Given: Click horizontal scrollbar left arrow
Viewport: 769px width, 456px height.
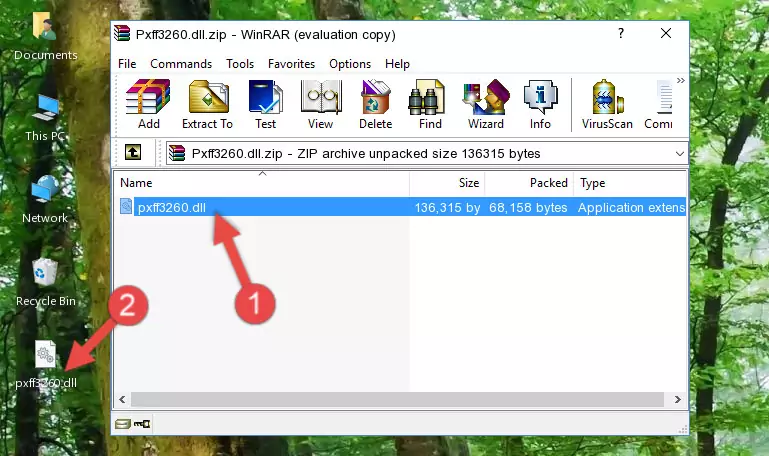Looking at the screenshot, I should click(122, 399).
